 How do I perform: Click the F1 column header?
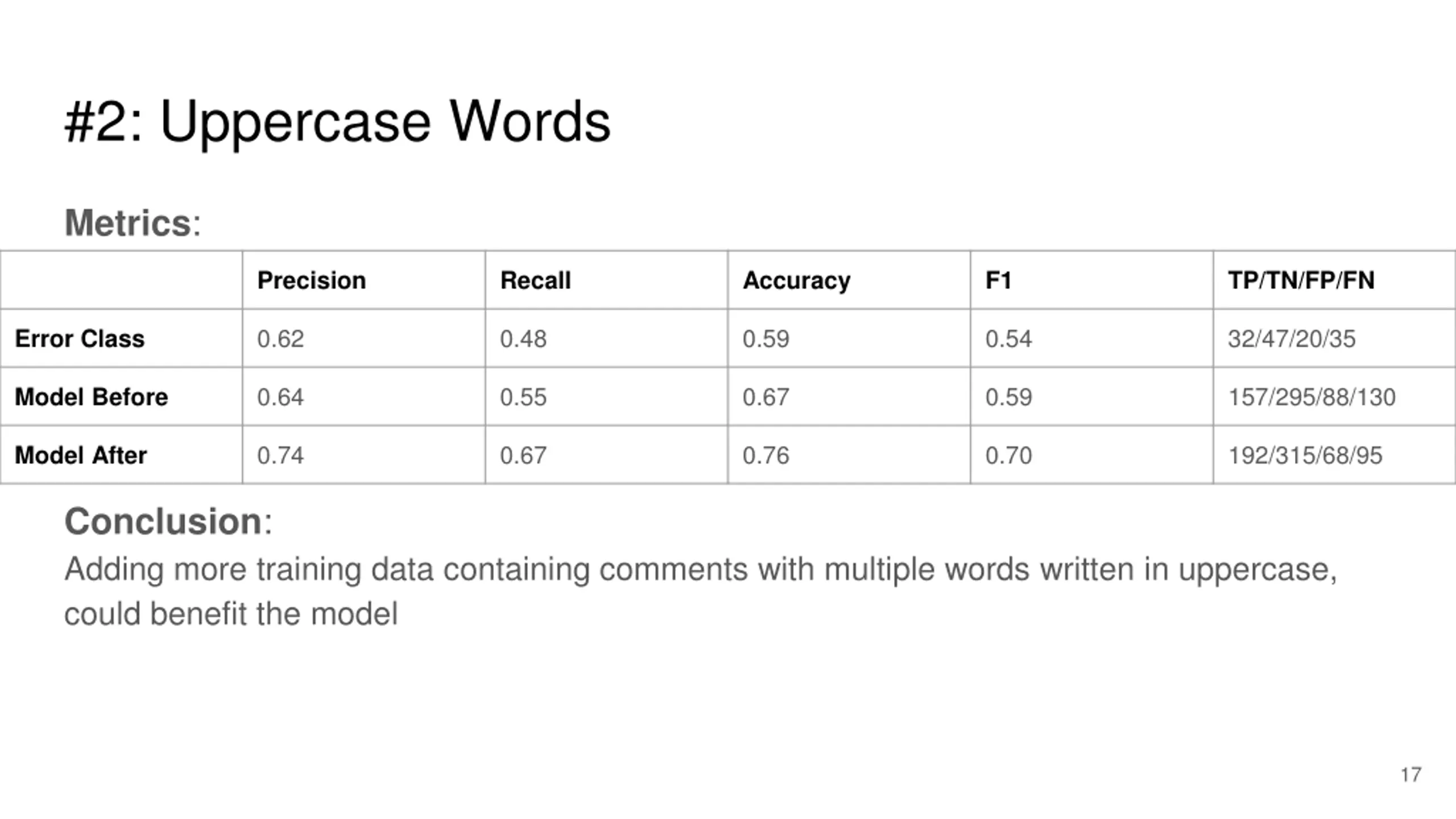999,280
